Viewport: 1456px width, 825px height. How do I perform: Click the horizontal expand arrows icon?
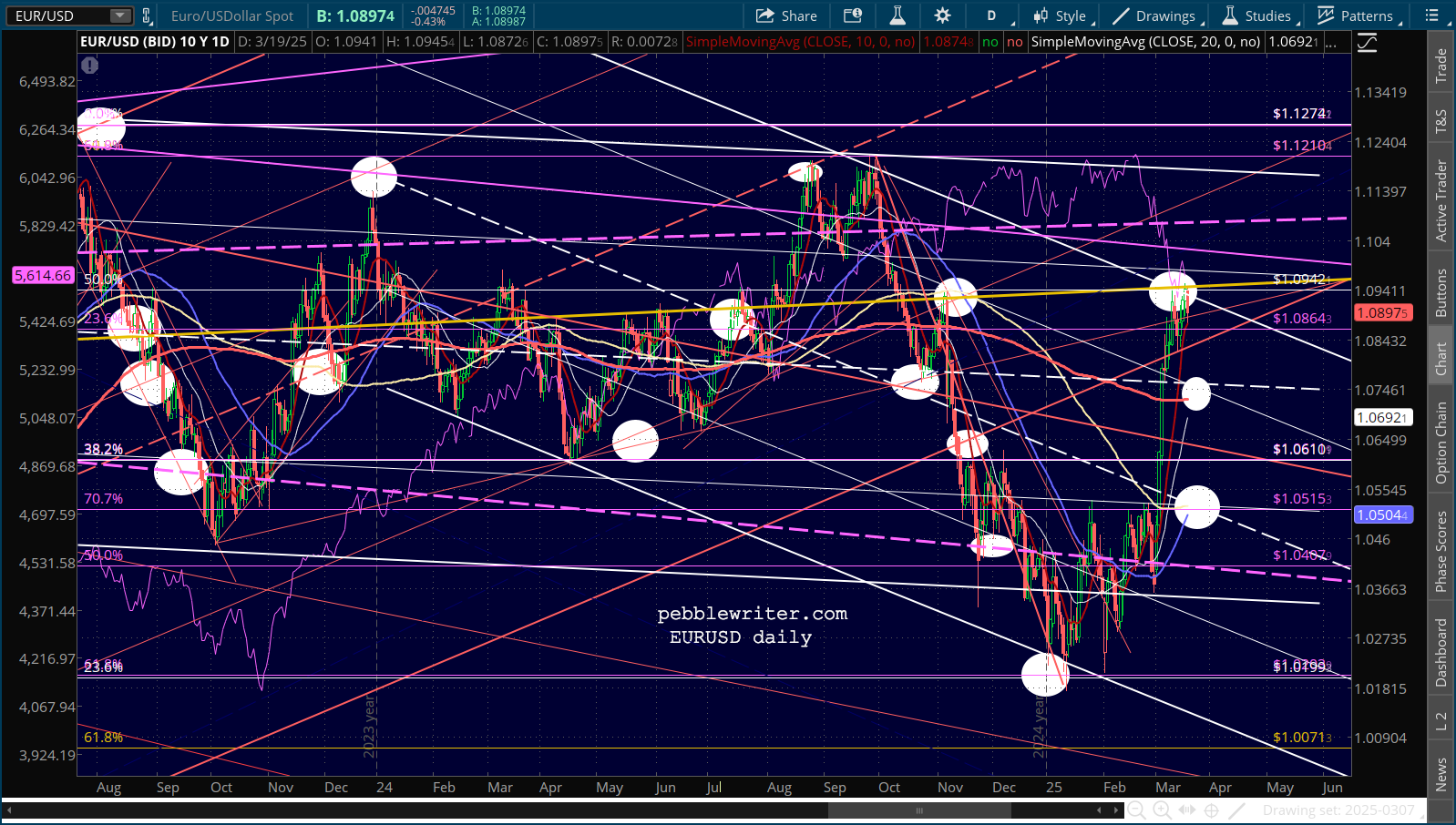coord(1186,810)
